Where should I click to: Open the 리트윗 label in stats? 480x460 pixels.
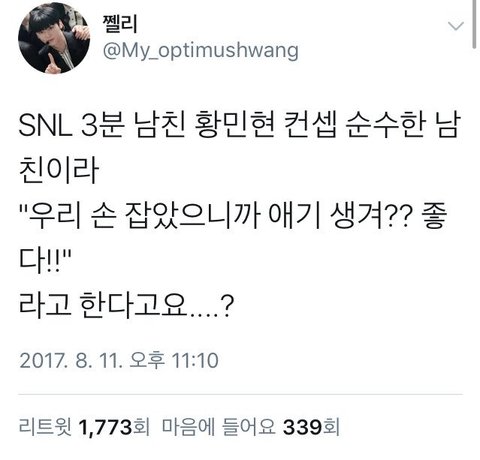click(x=45, y=427)
